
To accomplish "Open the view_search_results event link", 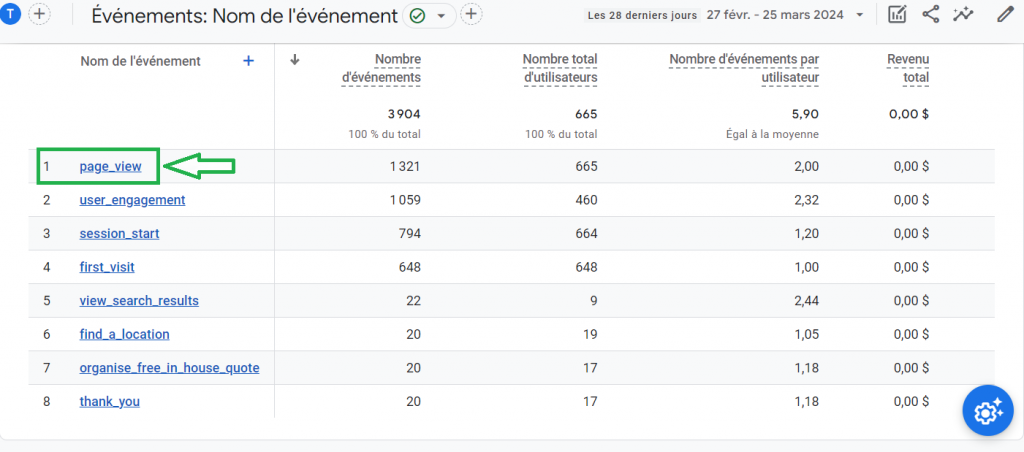I will (139, 301).
